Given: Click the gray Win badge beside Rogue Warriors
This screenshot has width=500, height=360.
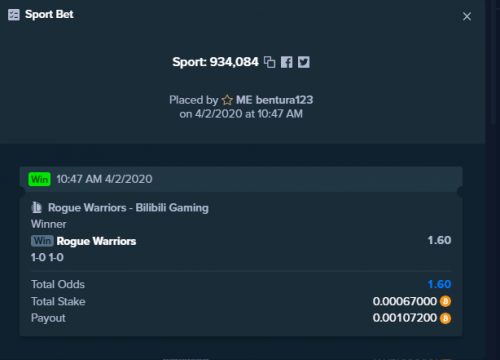Looking at the screenshot, I should pos(42,241).
